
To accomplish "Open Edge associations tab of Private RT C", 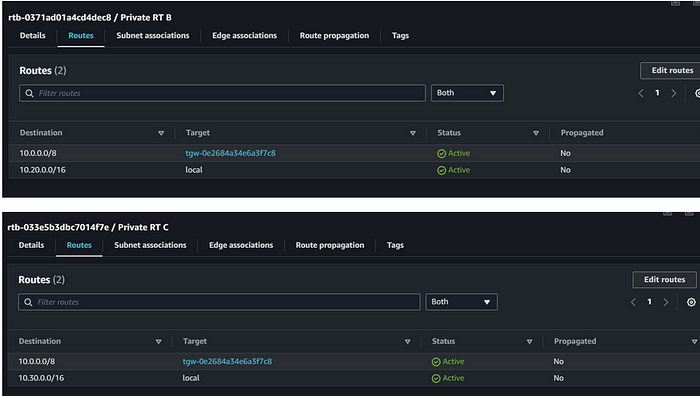I will (241, 245).
